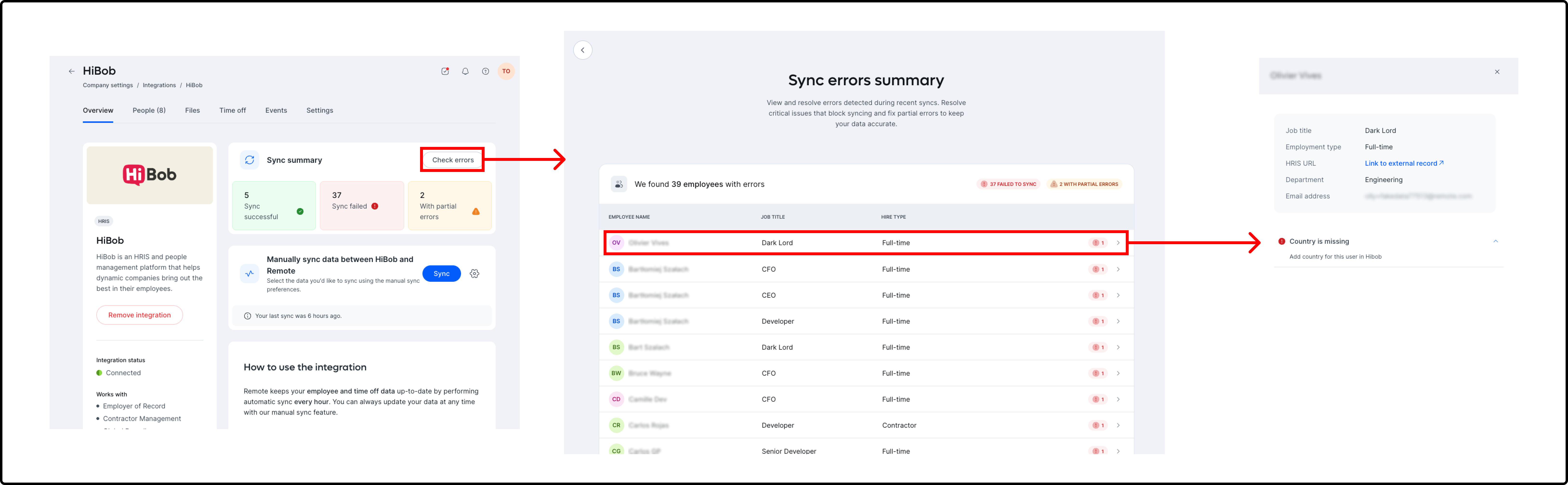Open the bell notifications icon
Viewport: 1568px width, 485px height.
[x=465, y=71]
